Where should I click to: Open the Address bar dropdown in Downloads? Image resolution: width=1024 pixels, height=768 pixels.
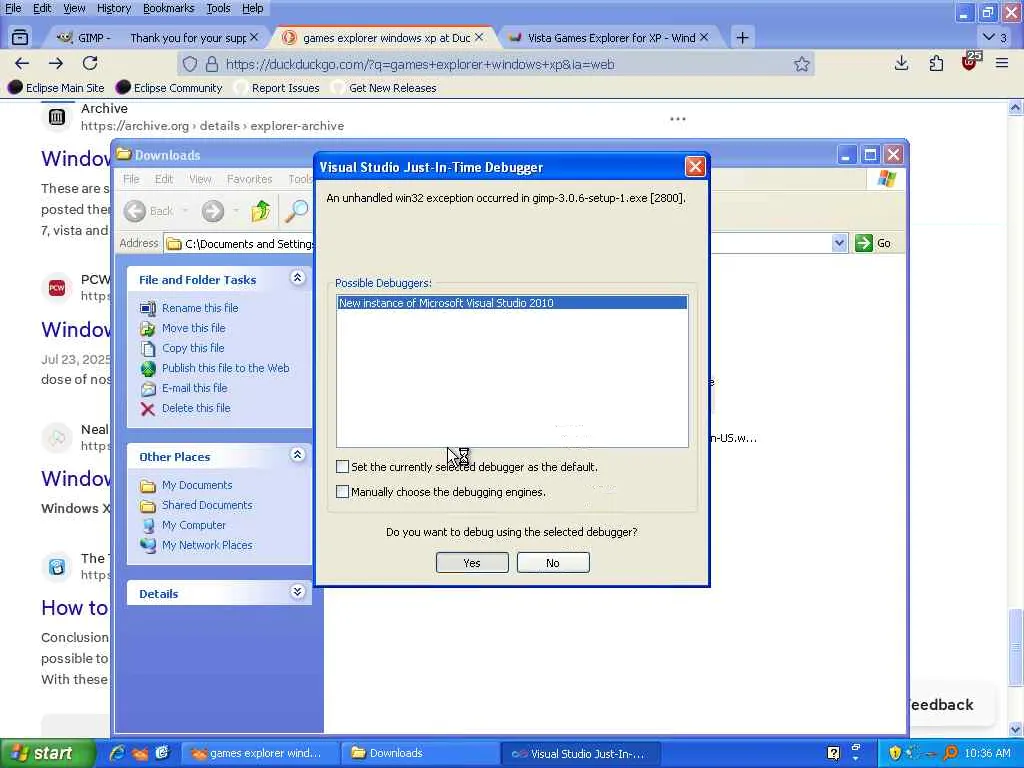(839, 243)
